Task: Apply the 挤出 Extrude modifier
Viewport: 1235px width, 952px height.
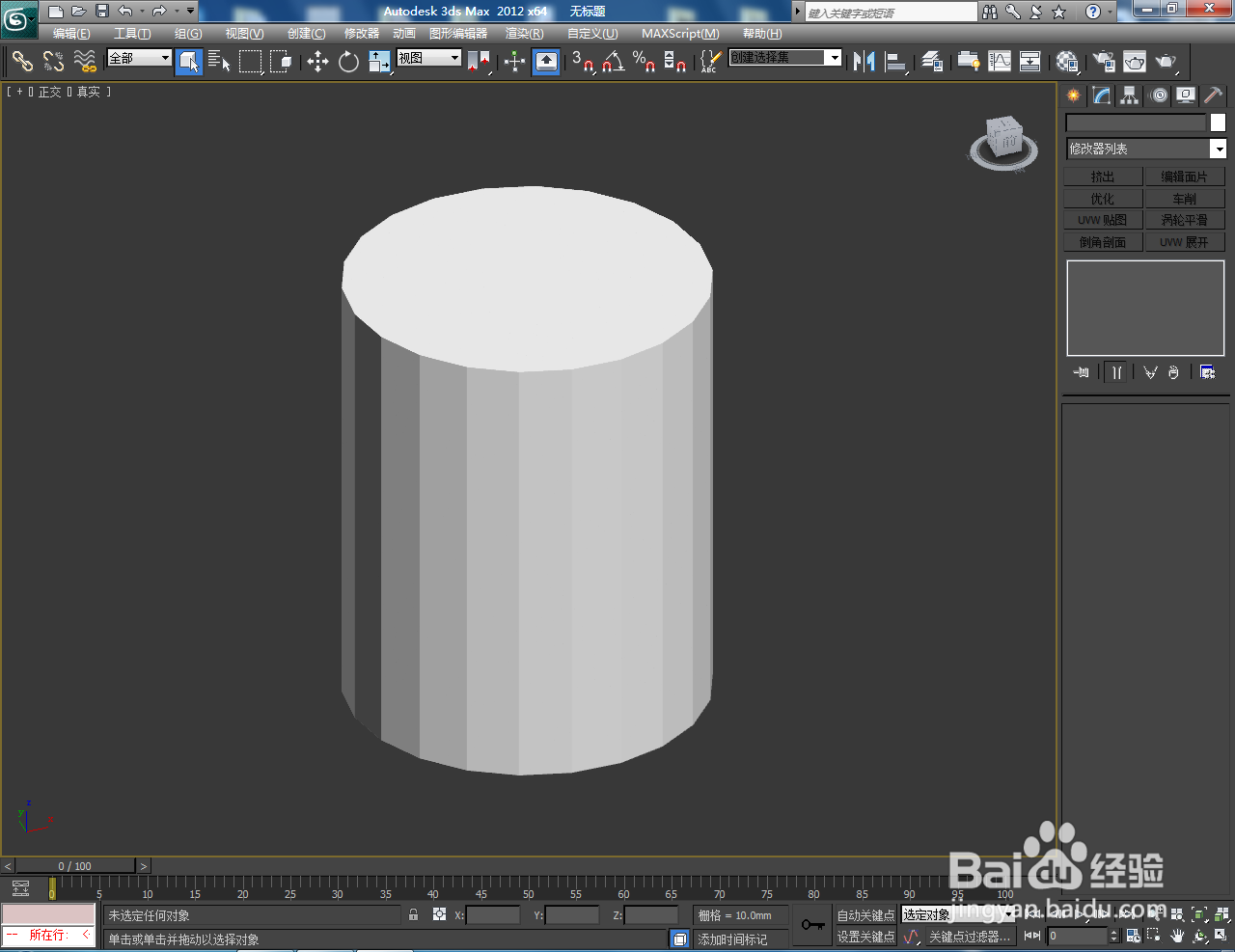Action: (1103, 176)
